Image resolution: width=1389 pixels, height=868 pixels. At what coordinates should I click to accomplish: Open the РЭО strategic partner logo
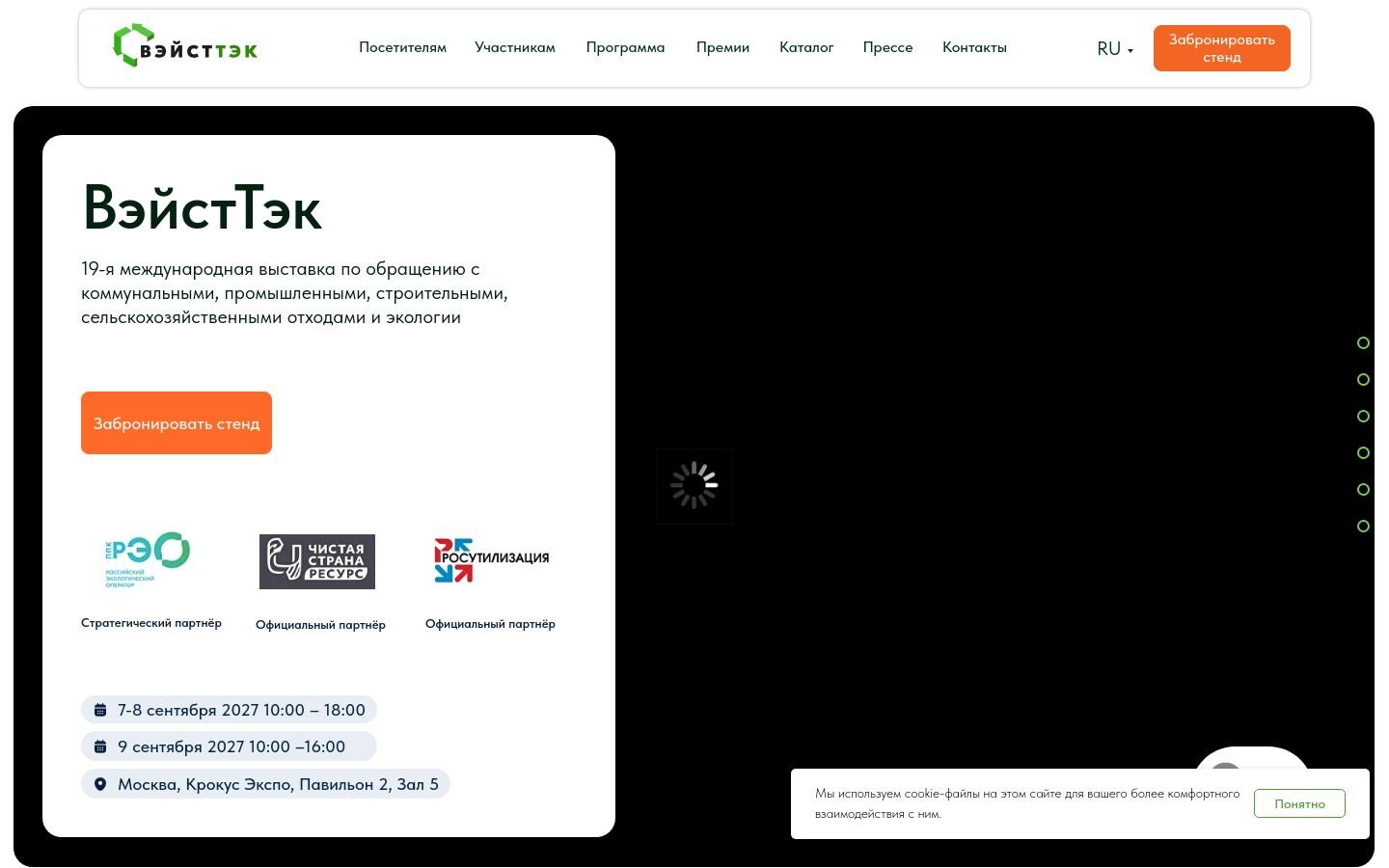pos(148,559)
